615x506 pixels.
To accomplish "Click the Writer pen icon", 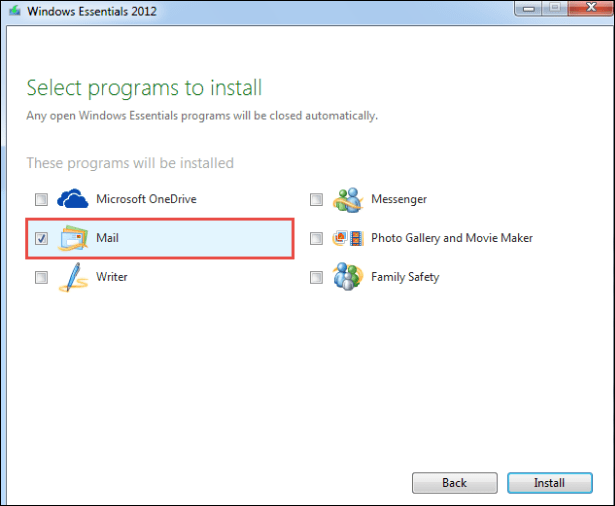I will pyautogui.click(x=73, y=277).
